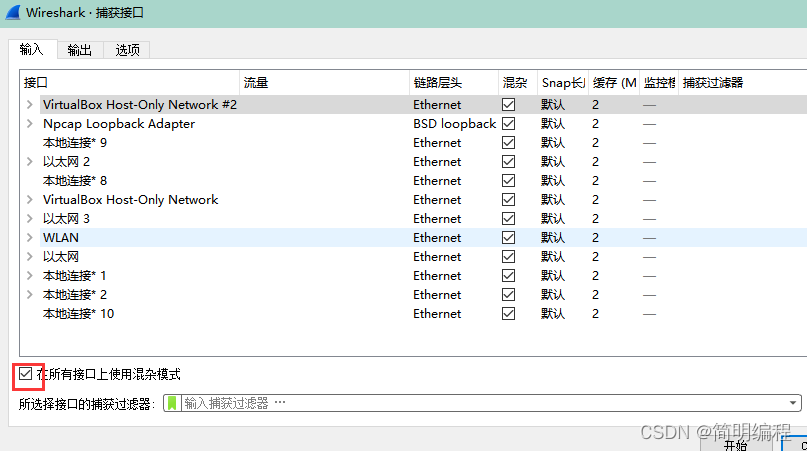Expand the 本地连接* 1 row

[30, 275]
